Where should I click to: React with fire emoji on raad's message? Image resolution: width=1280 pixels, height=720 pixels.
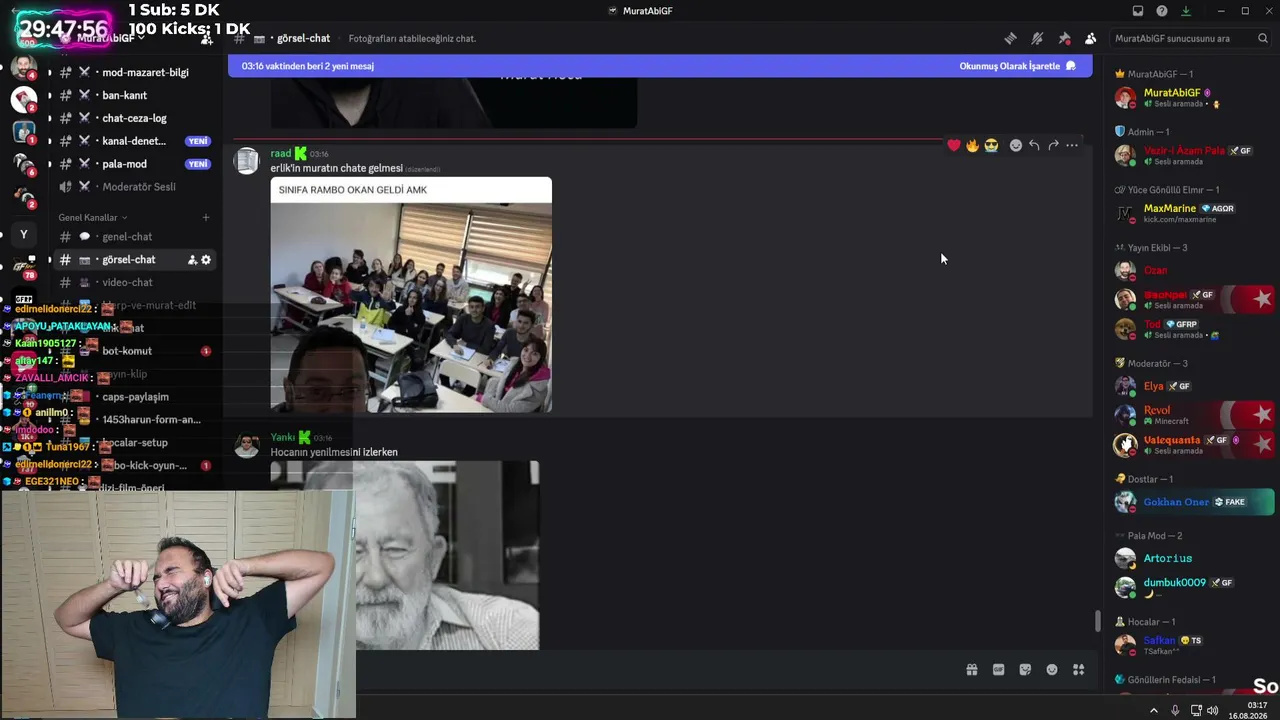[x=972, y=145]
